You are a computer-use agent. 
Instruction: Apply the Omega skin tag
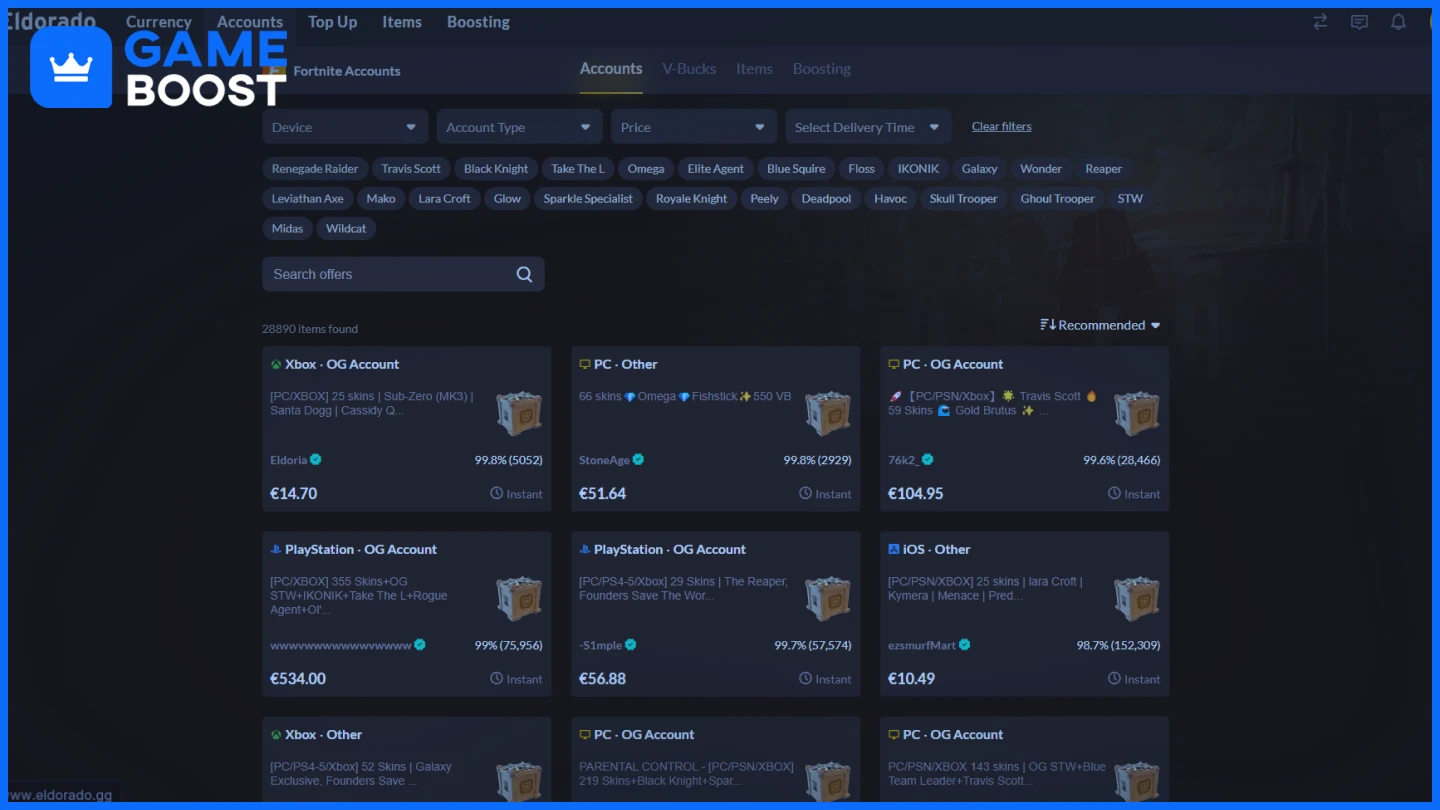click(646, 169)
